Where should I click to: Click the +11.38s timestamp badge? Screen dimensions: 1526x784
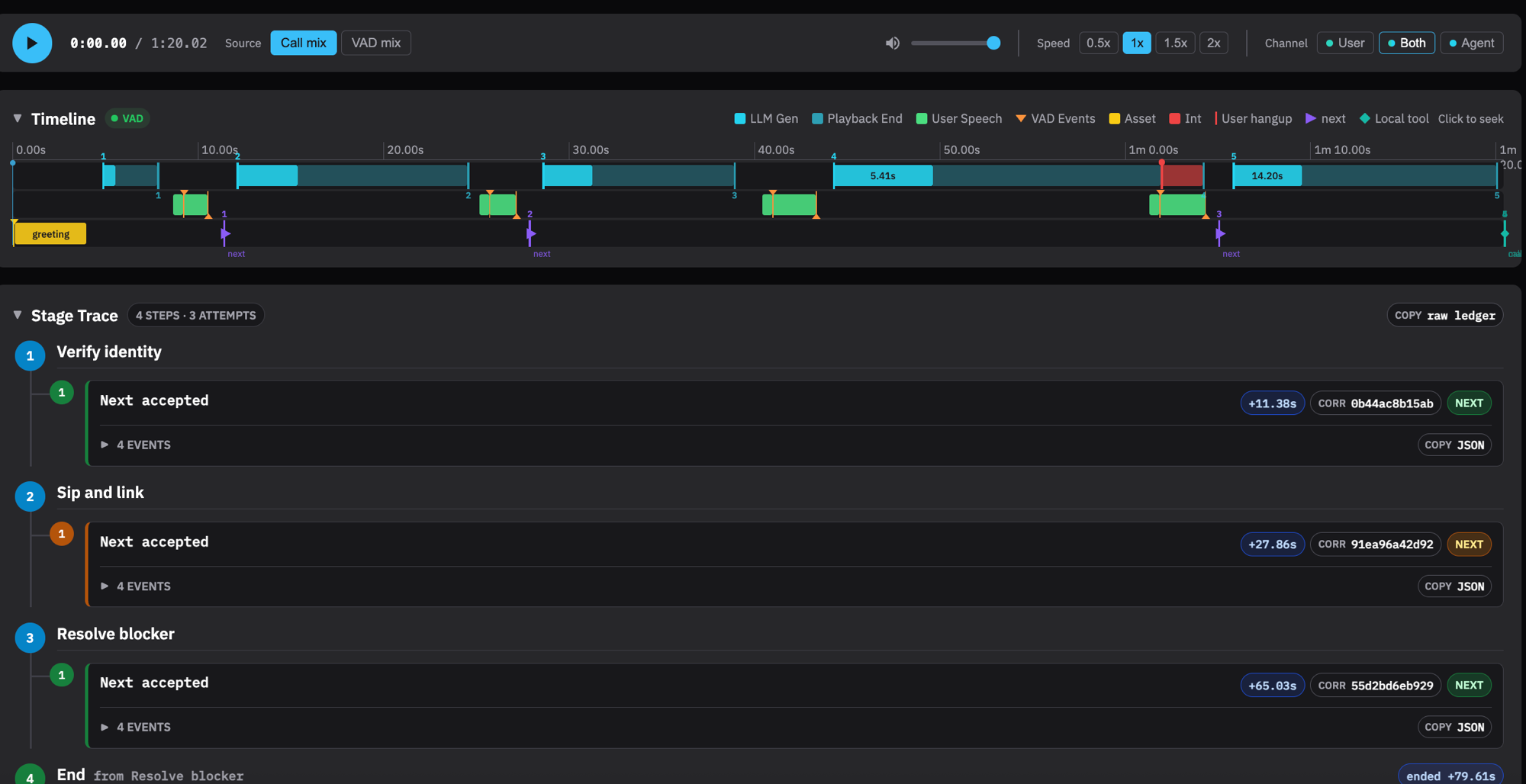[x=1272, y=403]
